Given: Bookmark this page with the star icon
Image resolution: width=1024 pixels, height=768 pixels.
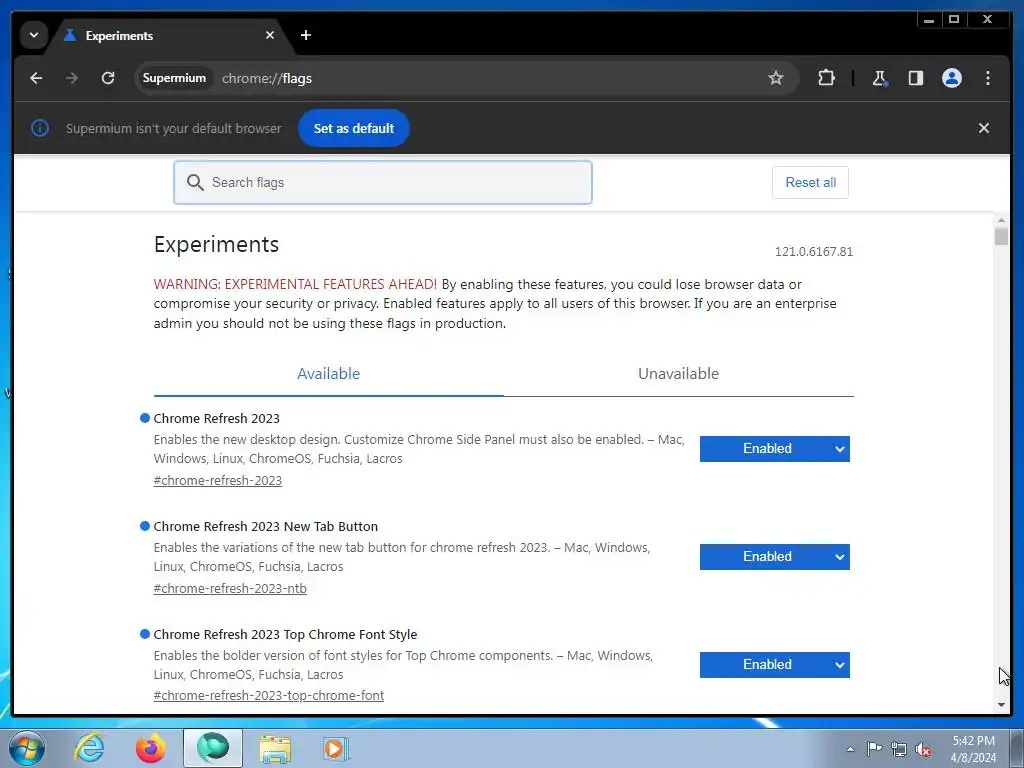Looking at the screenshot, I should (775, 78).
